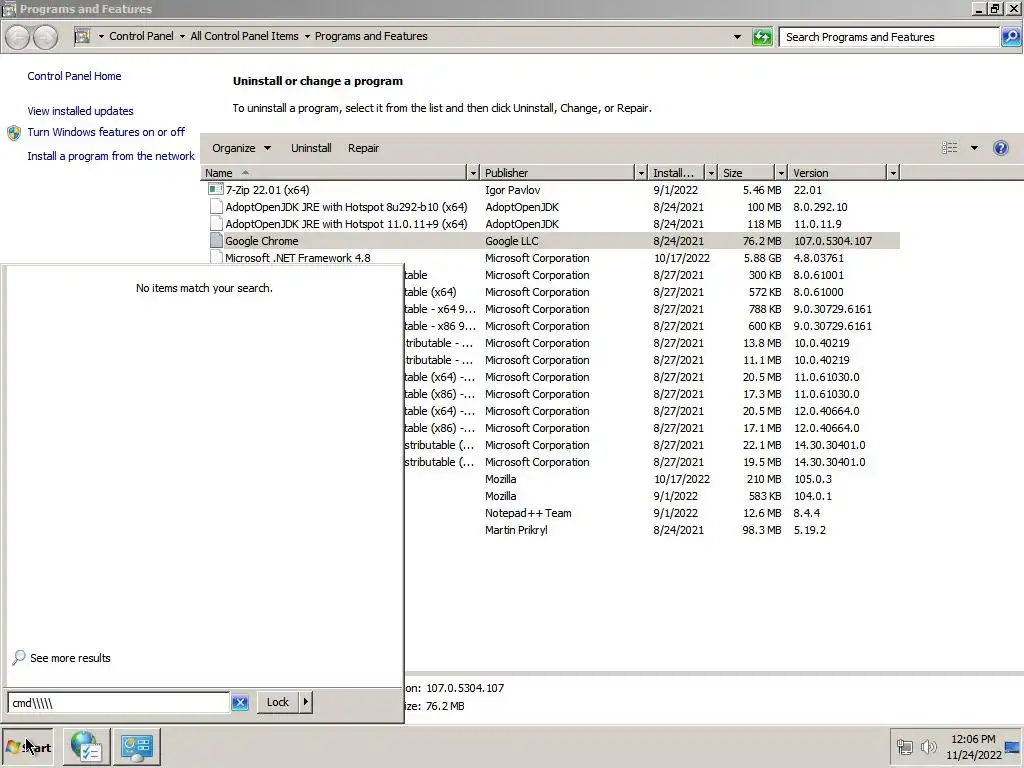Open the View installed updates link
This screenshot has height=768, width=1024.
[80, 111]
